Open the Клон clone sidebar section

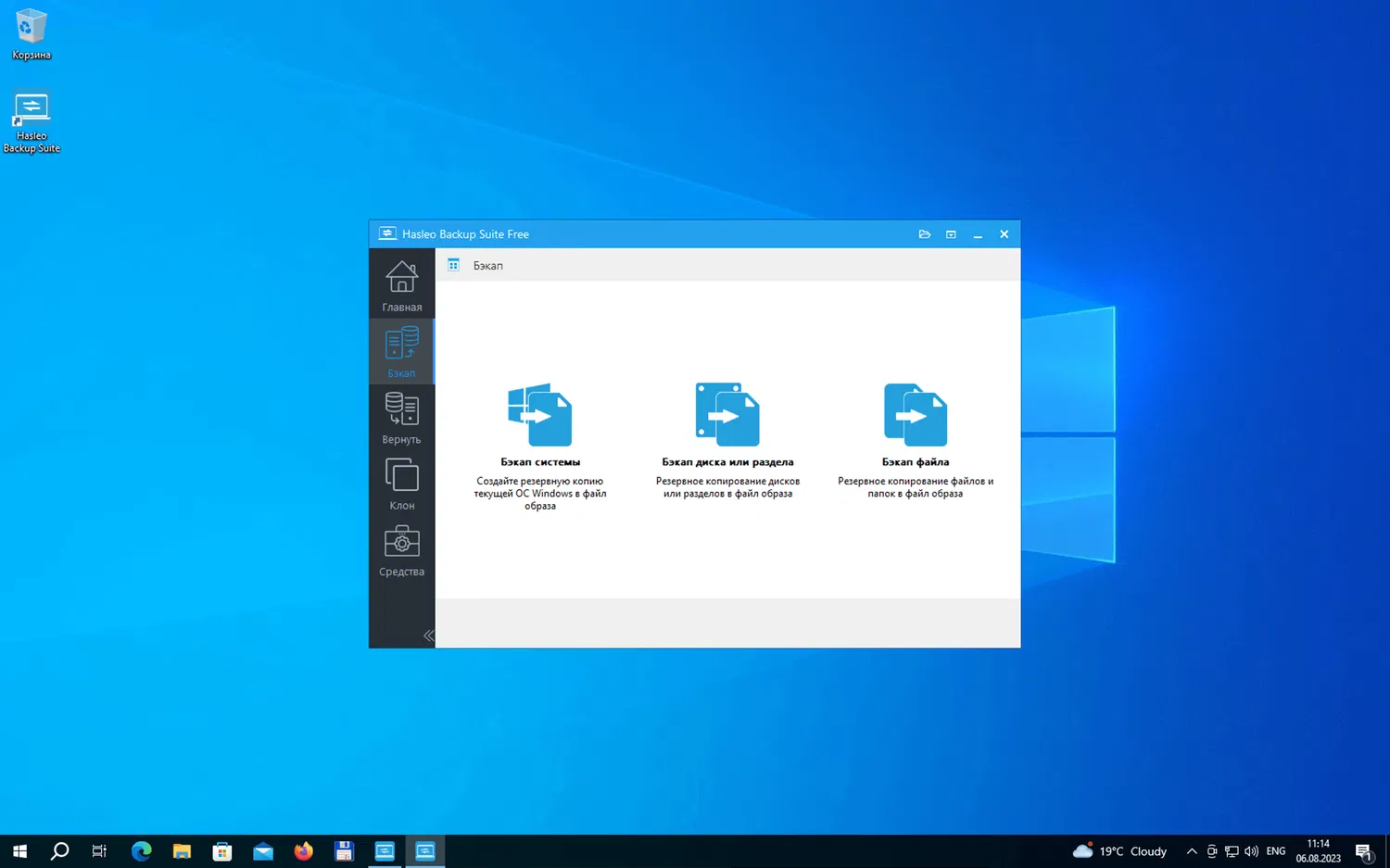pos(401,484)
